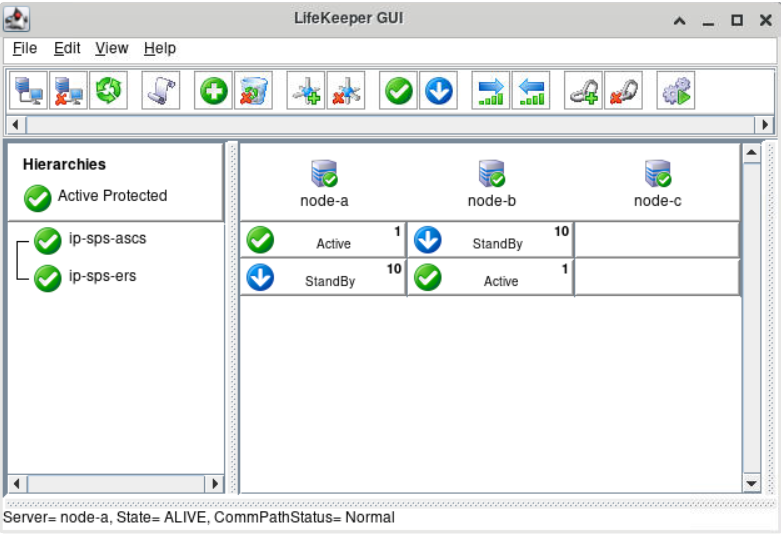781x535 pixels.
Task: Click the Create Comm Path icon
Action: [x=306, y=91]
